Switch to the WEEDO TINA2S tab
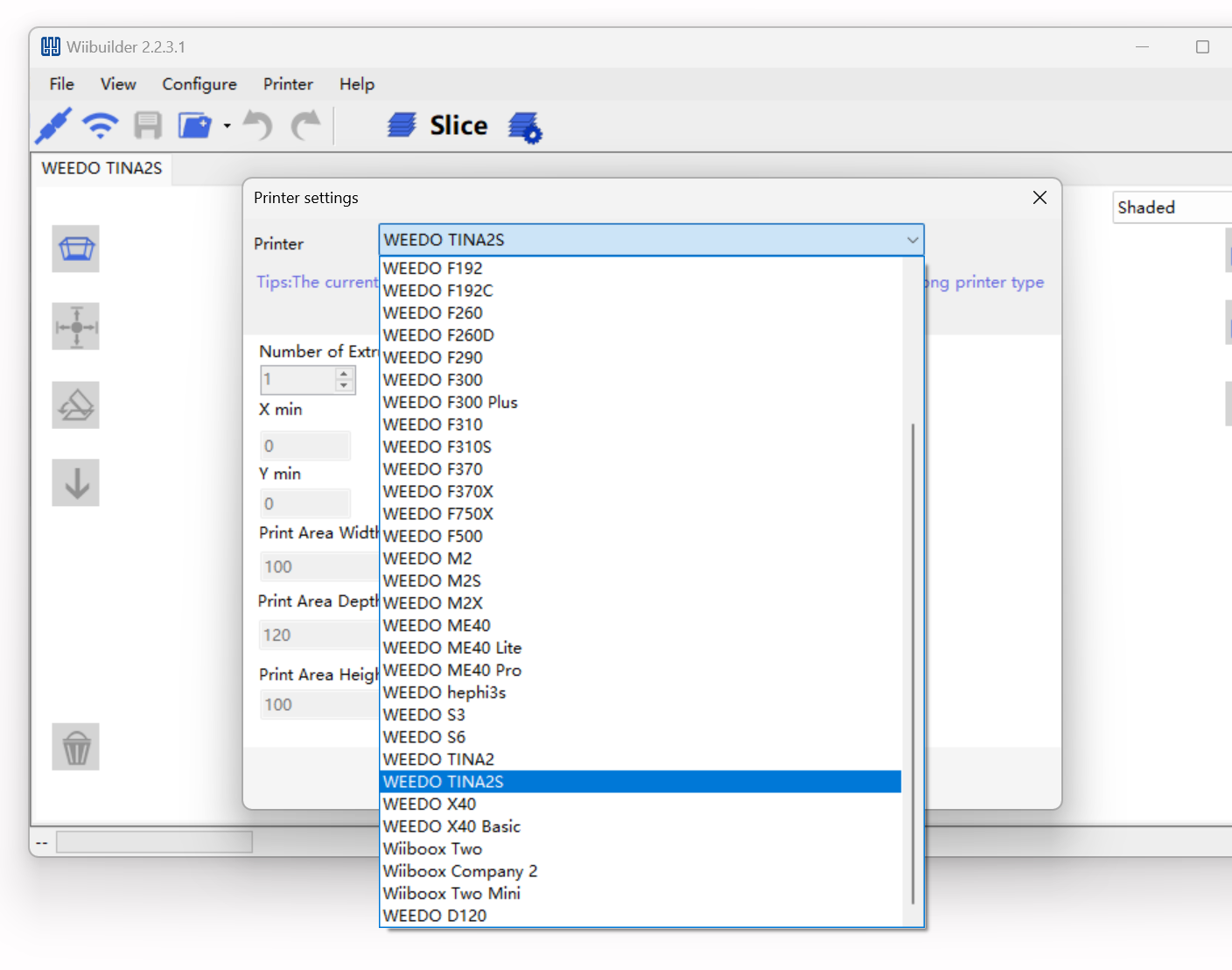1232x970 pixels. pos(101,168)
